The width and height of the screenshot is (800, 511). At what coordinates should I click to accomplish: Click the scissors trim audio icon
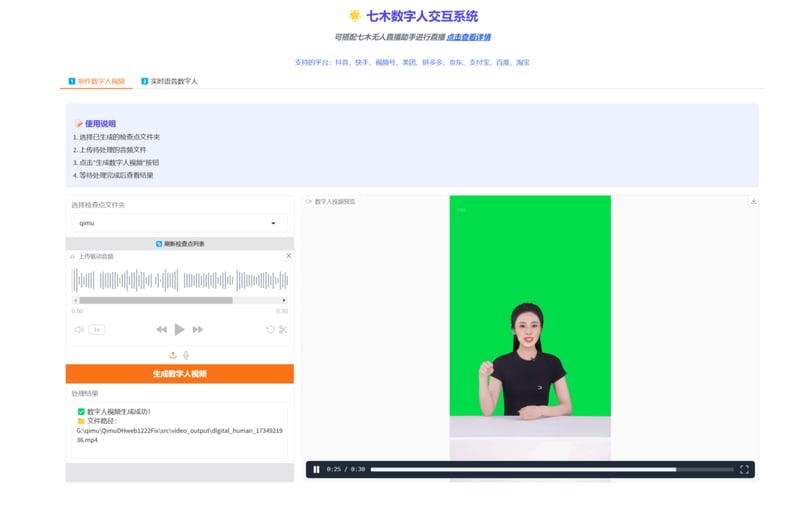[x=283, y=329]
